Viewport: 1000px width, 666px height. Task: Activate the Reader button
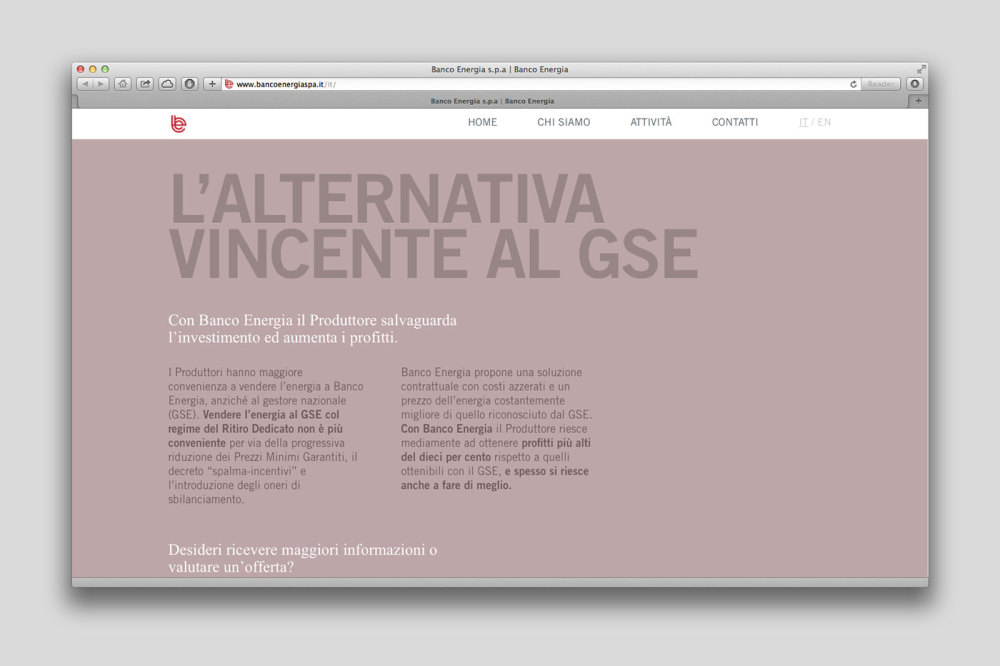click(x=880, y=84)
